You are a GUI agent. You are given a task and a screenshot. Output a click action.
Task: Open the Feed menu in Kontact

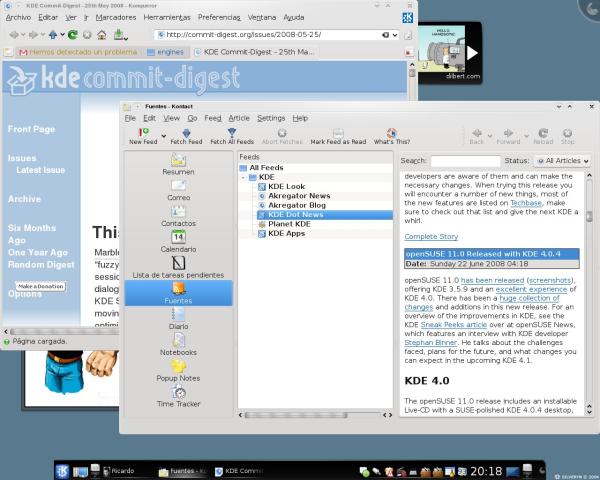point(213,118)
